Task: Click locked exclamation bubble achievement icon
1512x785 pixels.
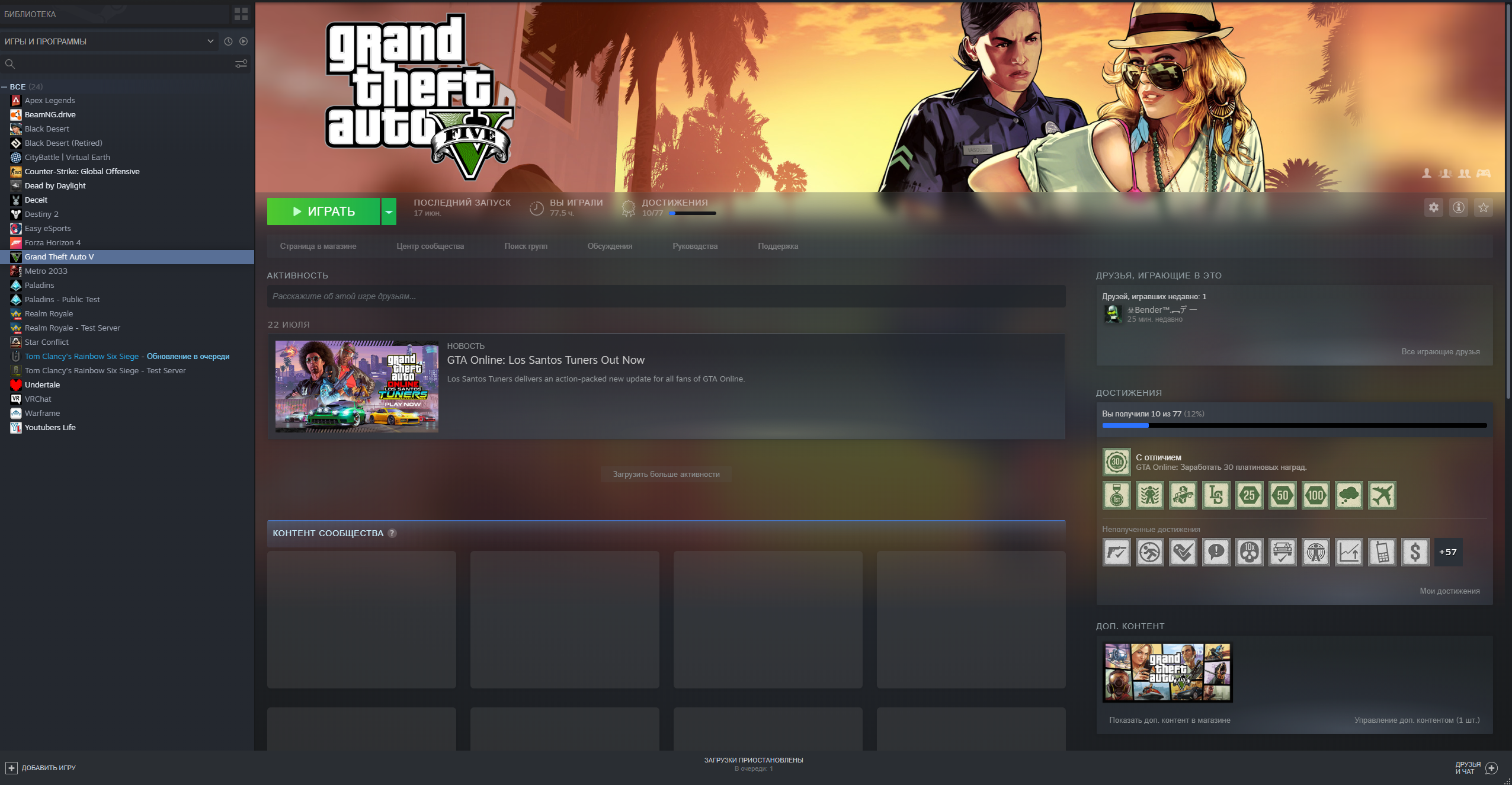Action: tap(1216, 552)
